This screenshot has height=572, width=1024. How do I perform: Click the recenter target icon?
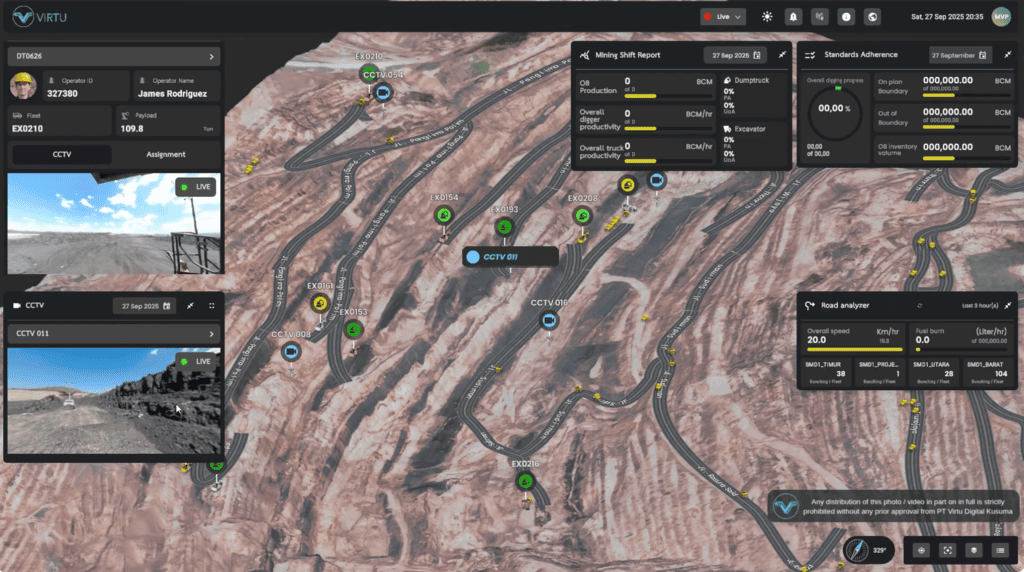click(x=921, y=549)
